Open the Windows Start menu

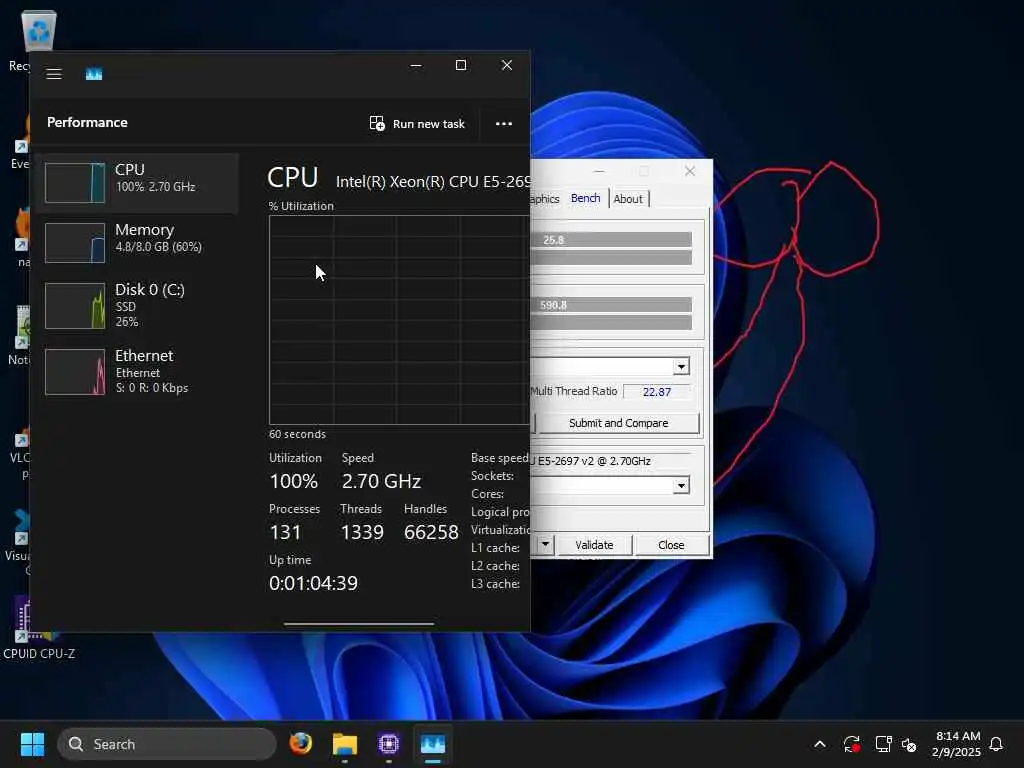(x=32, y=744)
